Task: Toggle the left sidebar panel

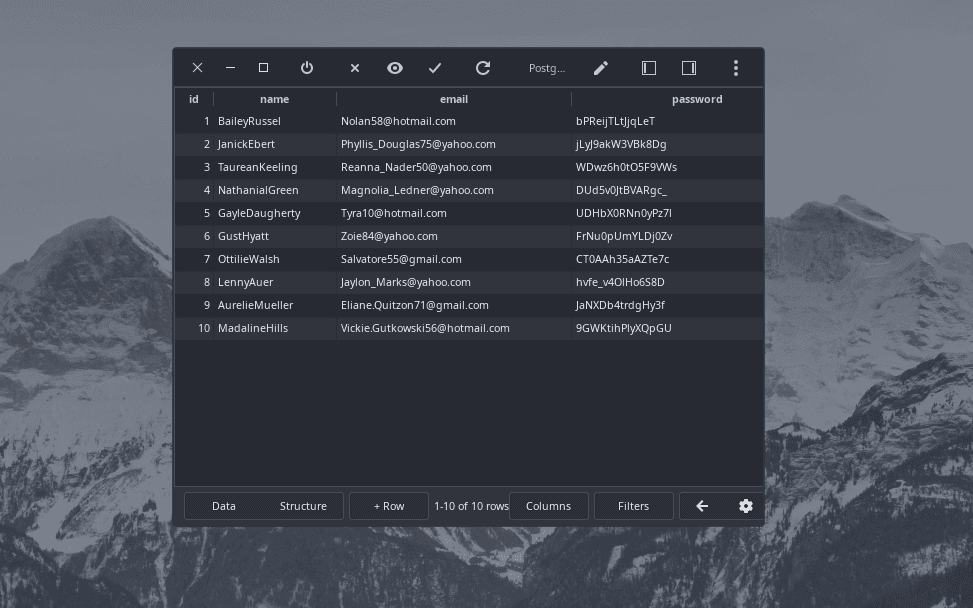Action: (x=649, y=68)
